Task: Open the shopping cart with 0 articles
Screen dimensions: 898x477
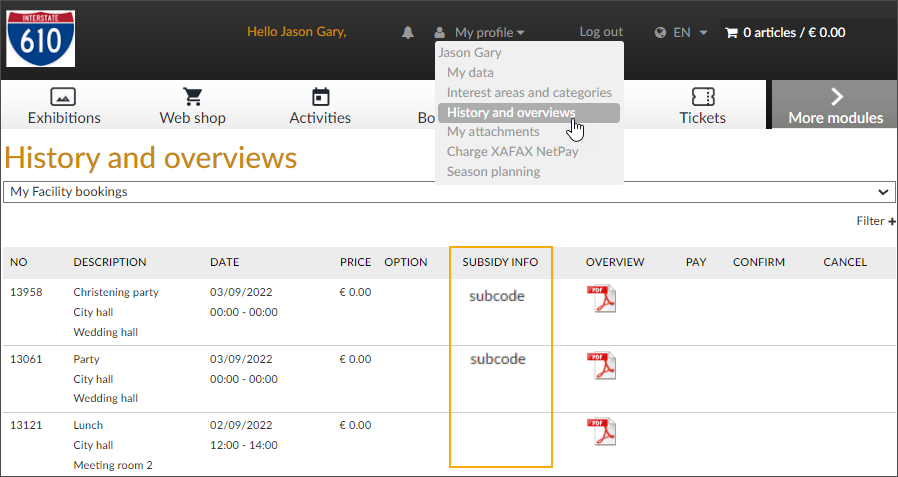Action: pos(731,33)
